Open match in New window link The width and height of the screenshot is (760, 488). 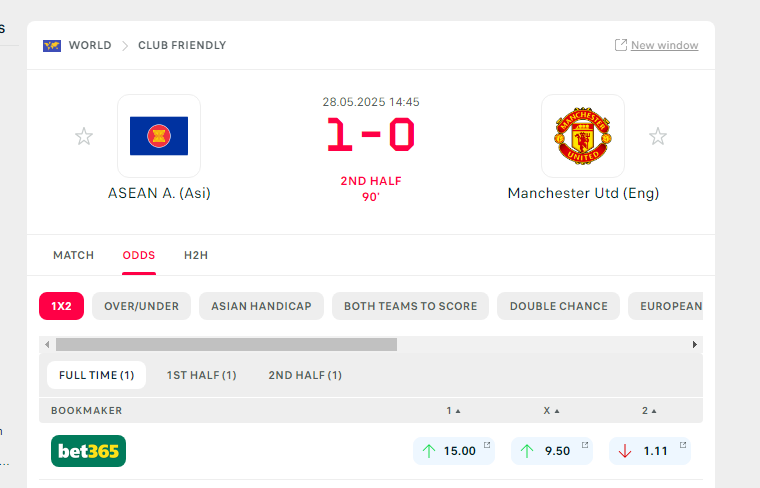click(x=665, y=45)
